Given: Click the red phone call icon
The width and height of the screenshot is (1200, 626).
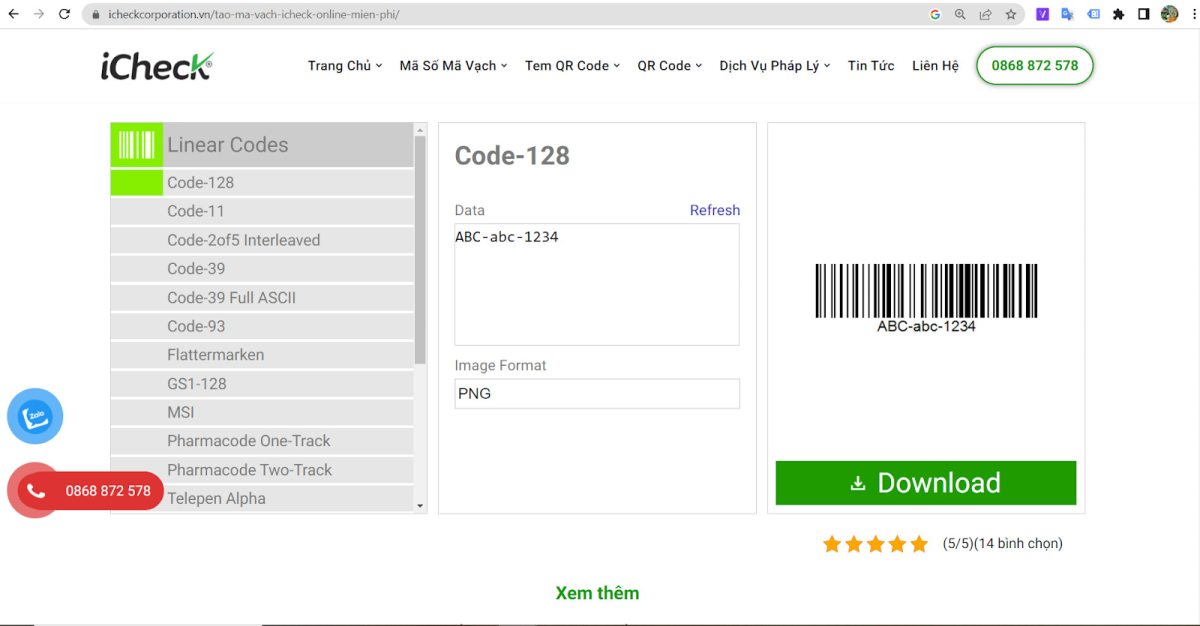Looking at the screenshot, I should coord(37,491).
